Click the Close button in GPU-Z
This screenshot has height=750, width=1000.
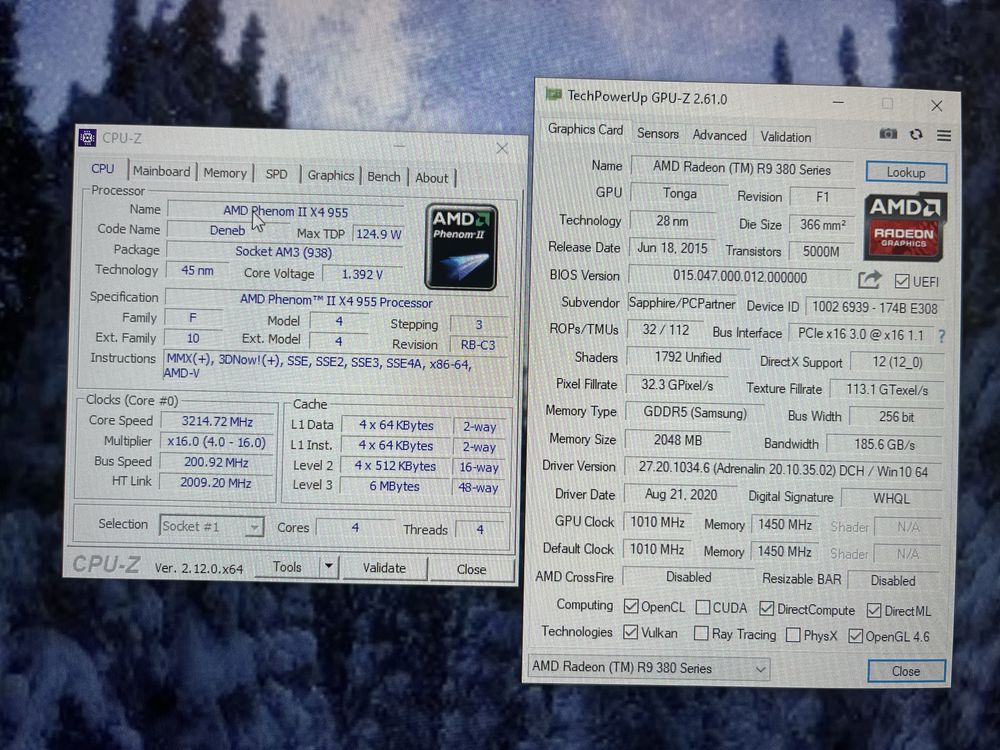pos(906,671)
